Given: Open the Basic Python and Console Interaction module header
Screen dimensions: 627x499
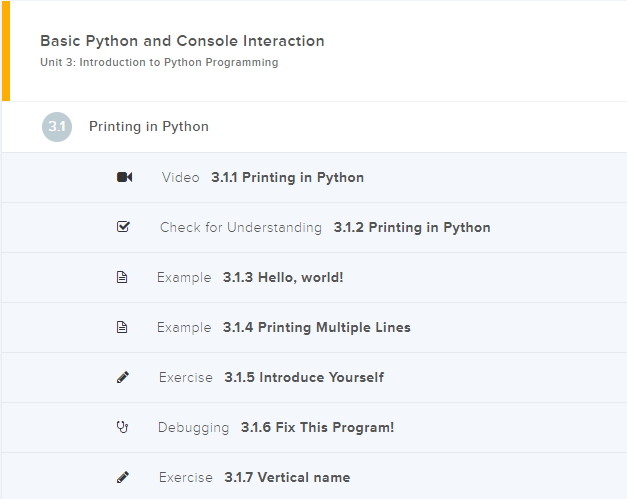Looking at the screenshot, I should click(x=182, y=41).
